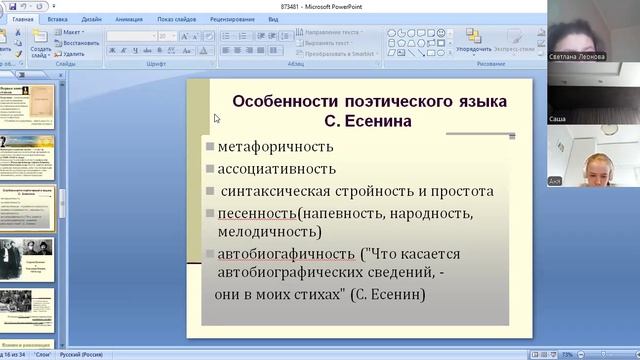Screen dimensions: 640x360
Task: Select slide thumbnail with two men photo
Action: coord(27,260)
